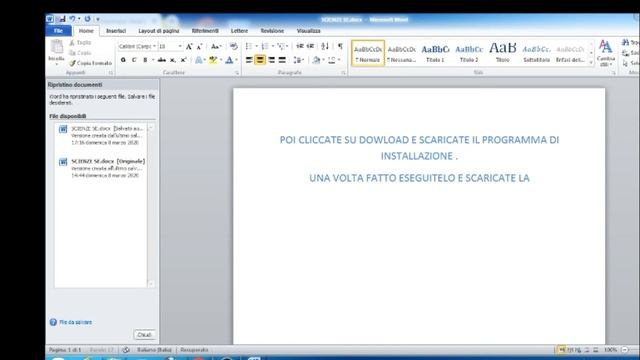Select the Titolo 1 style

435,53
